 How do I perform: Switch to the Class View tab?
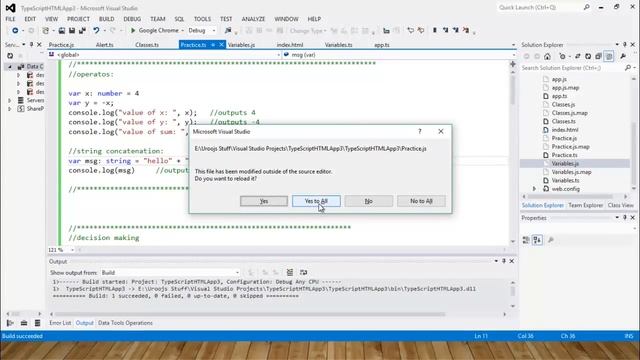(x=620, y=205)
